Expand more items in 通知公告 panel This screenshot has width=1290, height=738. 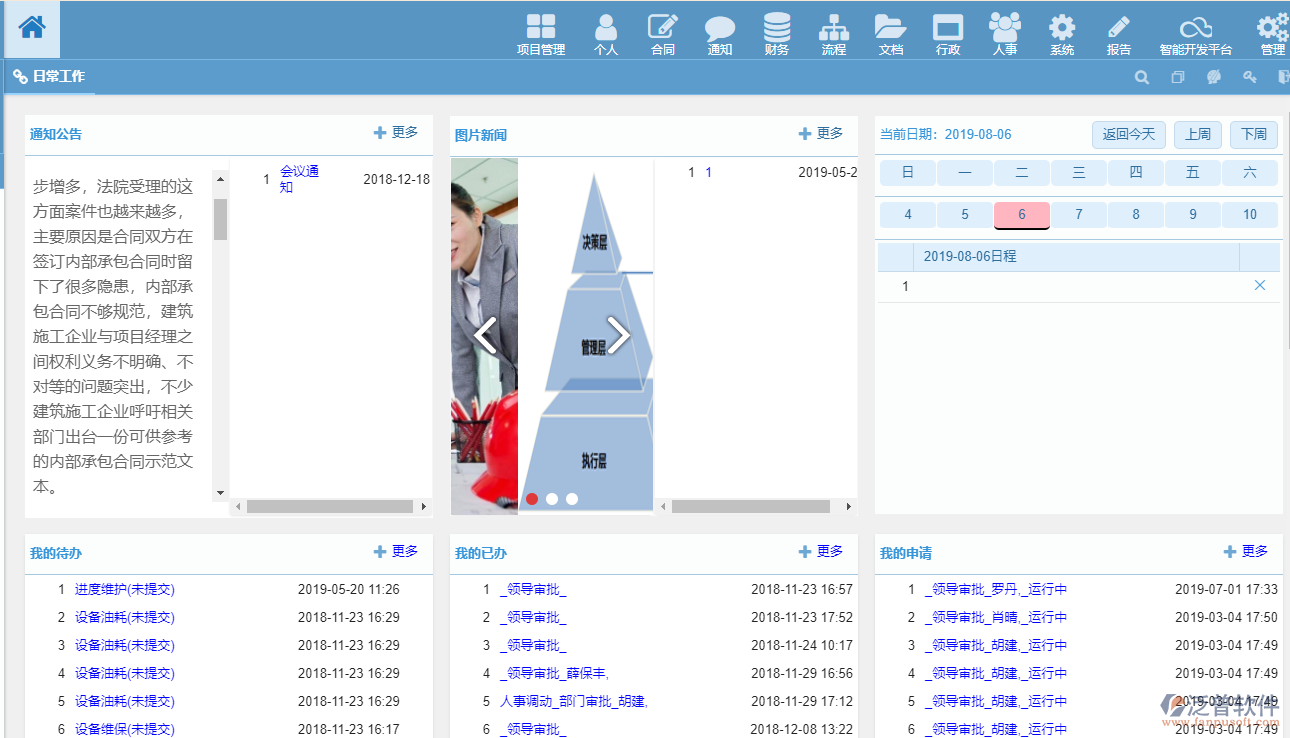[396, 133]
